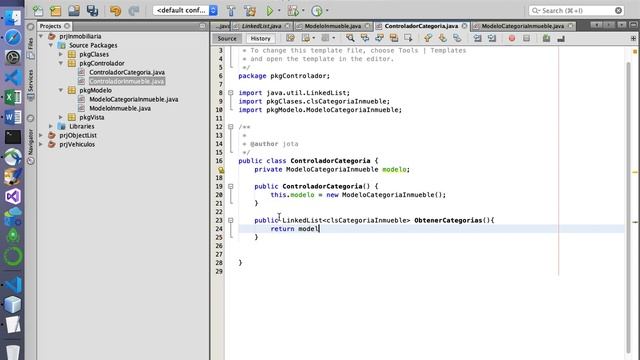
Task: Open the dropdown arrow beside Debug Project
Action: (303, 11)
